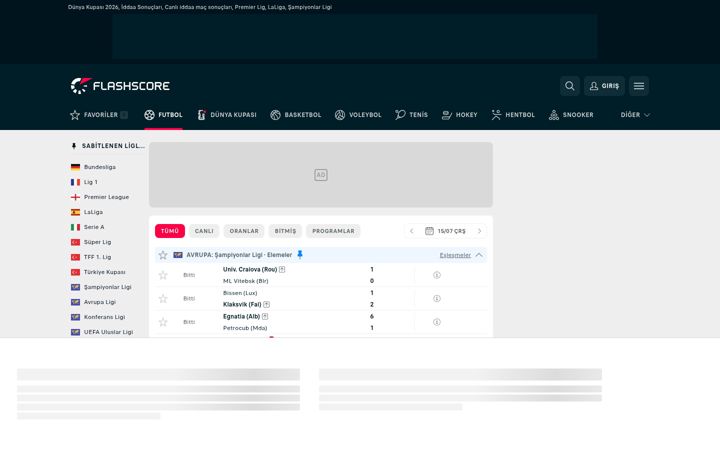Select the TÜMÜ filter
The width and height of the screenshot is (720, 450).
[x=170, y=231]
